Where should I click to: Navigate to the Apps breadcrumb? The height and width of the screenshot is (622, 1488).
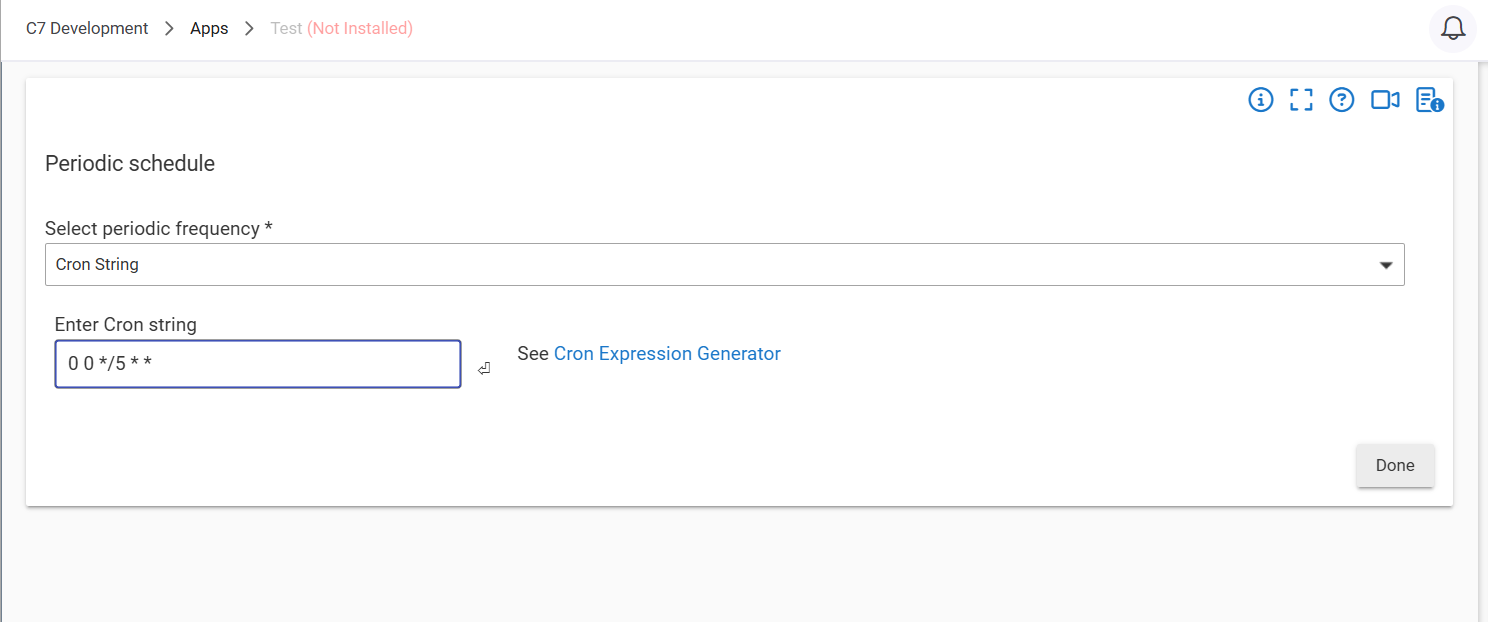coord(209,29)
